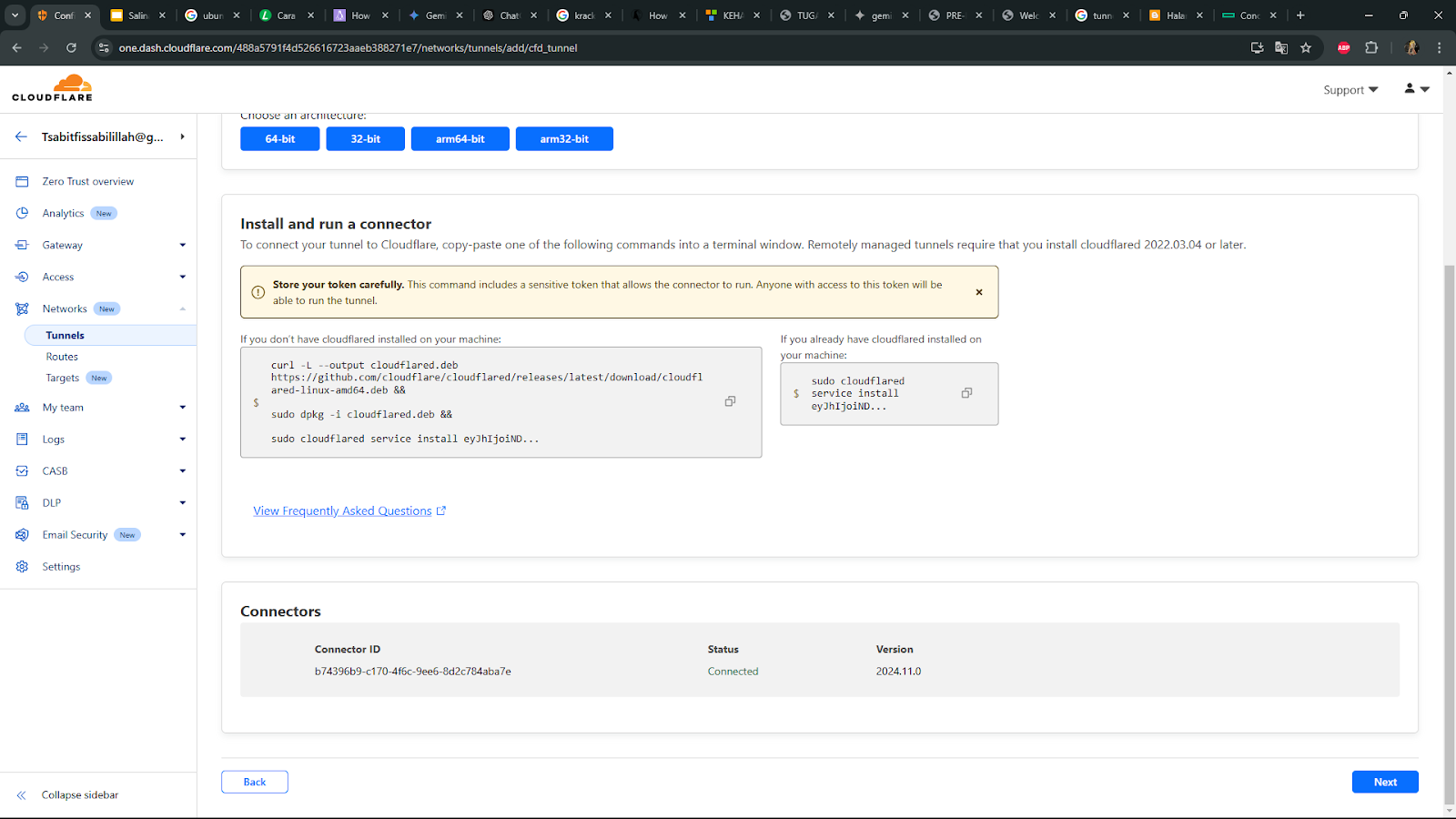This screenshot has width=1456, height=819.
Task: Dismiss the token warning banner
Action: point(979,292)
